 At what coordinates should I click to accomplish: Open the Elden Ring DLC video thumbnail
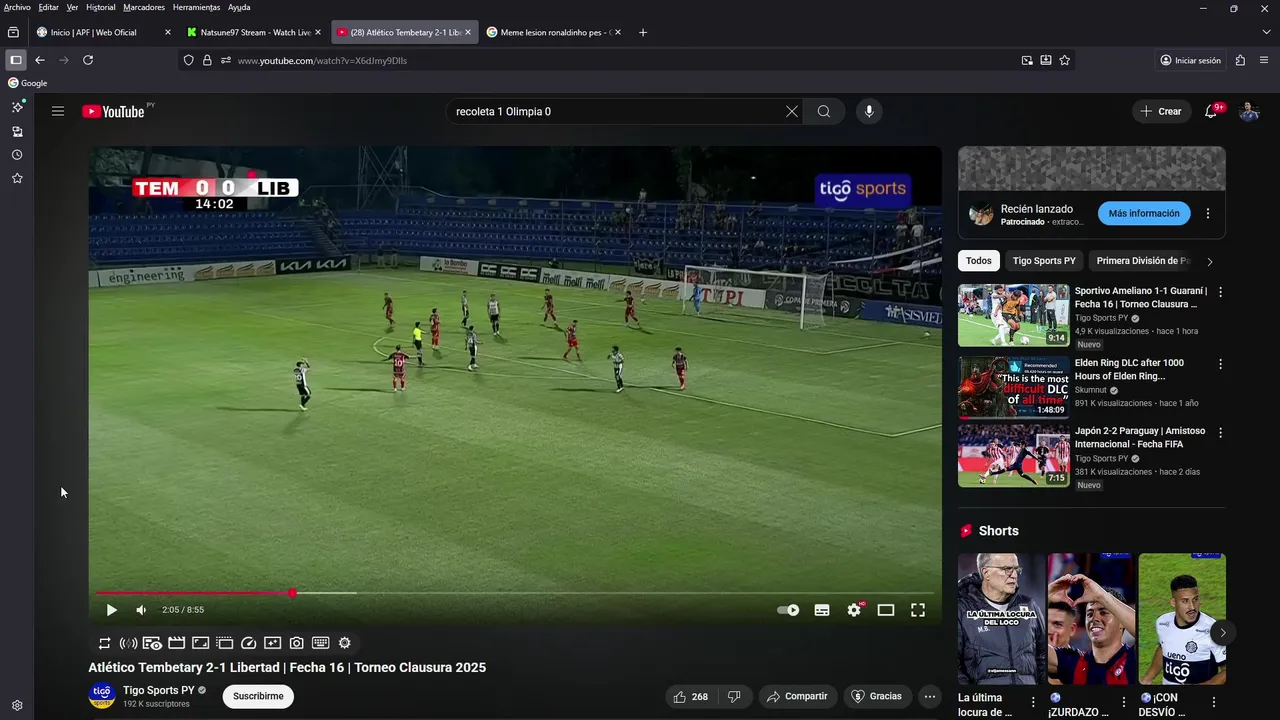pos(1013,386)
